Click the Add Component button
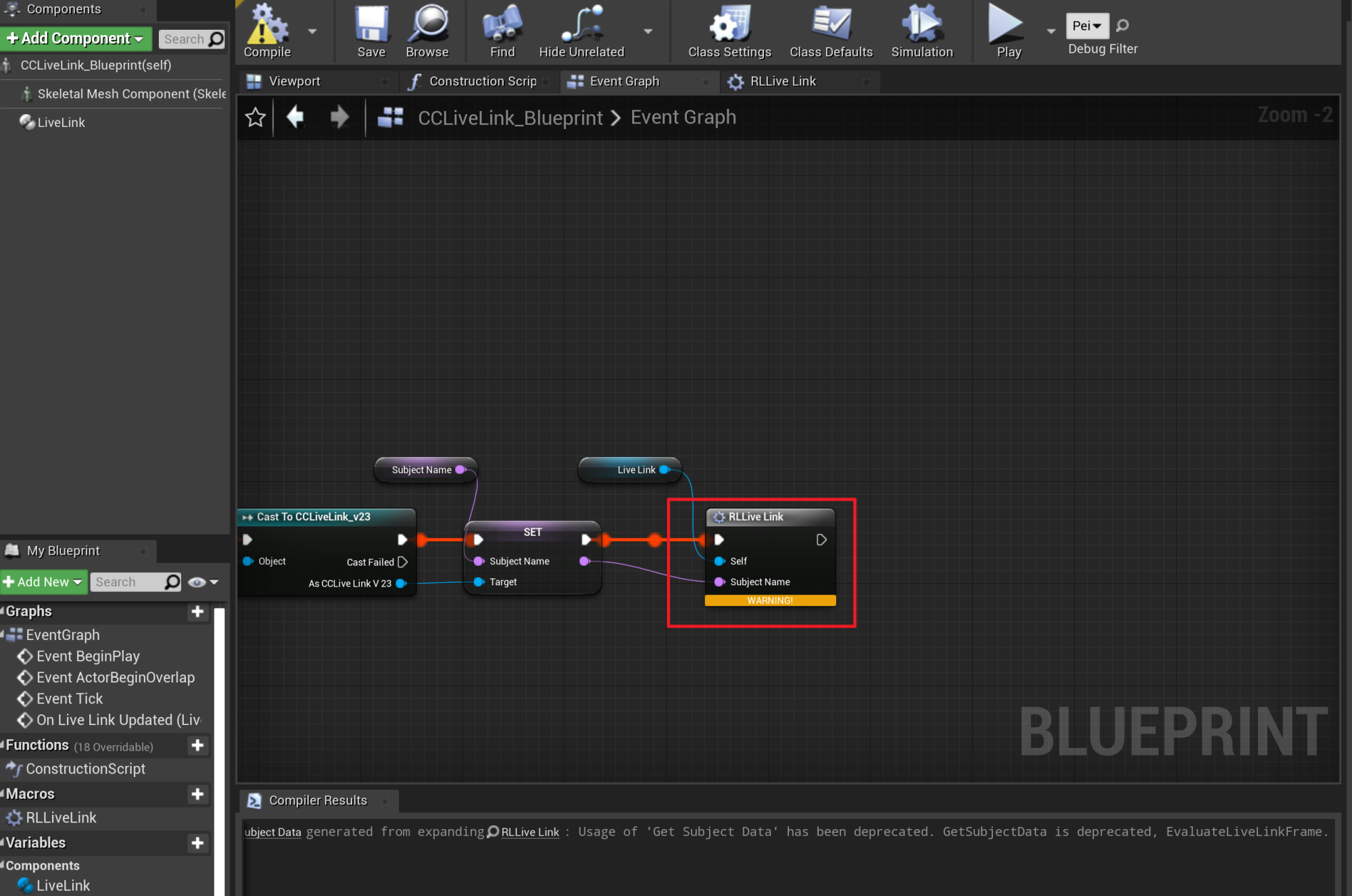Screen dimensions: 1352x896 tap(76, 39)
